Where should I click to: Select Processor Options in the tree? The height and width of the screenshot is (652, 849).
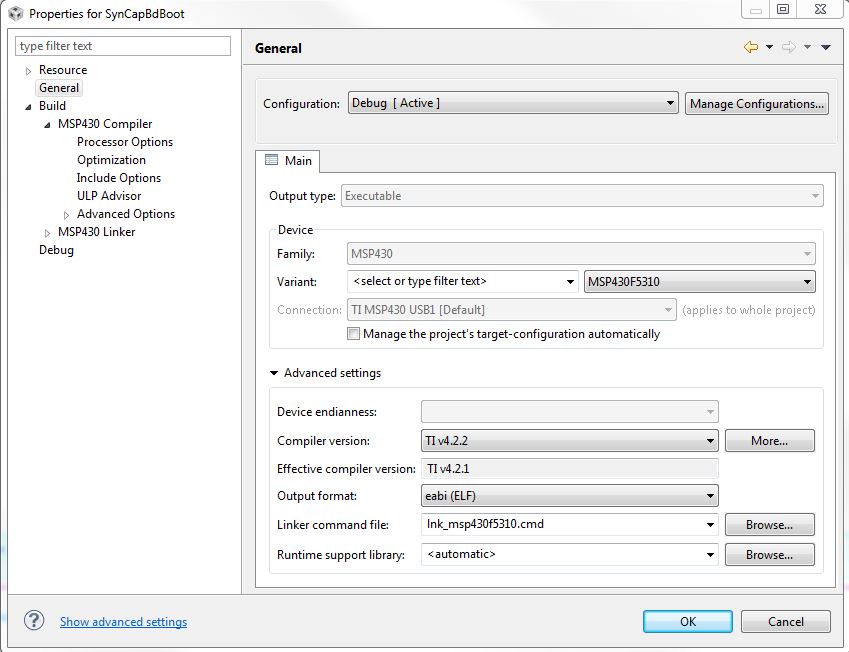pos(125,142)
